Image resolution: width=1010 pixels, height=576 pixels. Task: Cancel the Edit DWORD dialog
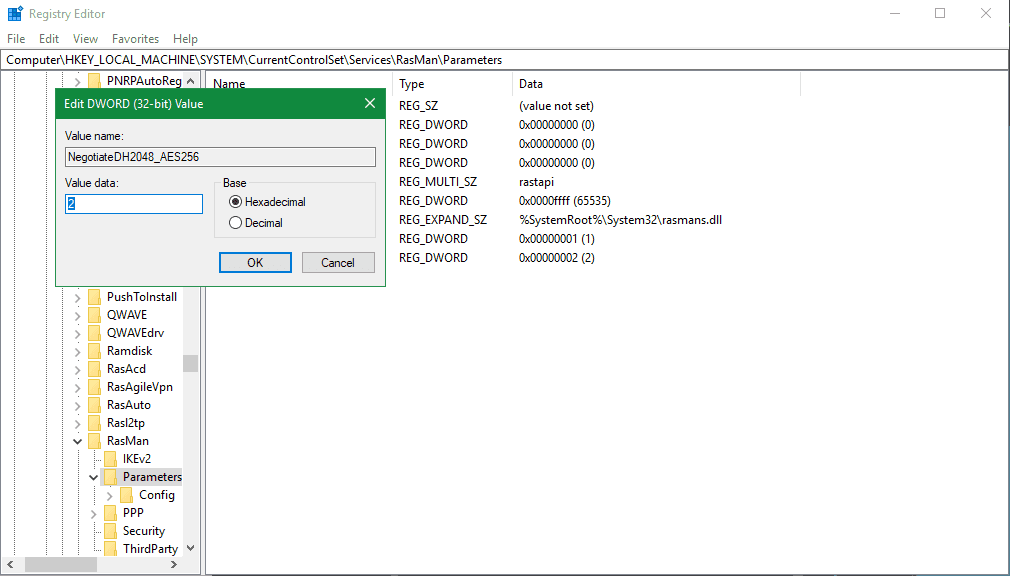[x=338, y=263]
